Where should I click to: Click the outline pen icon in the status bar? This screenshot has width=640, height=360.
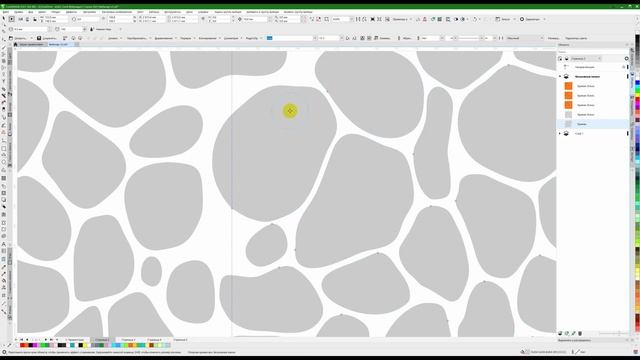point(573,351)
